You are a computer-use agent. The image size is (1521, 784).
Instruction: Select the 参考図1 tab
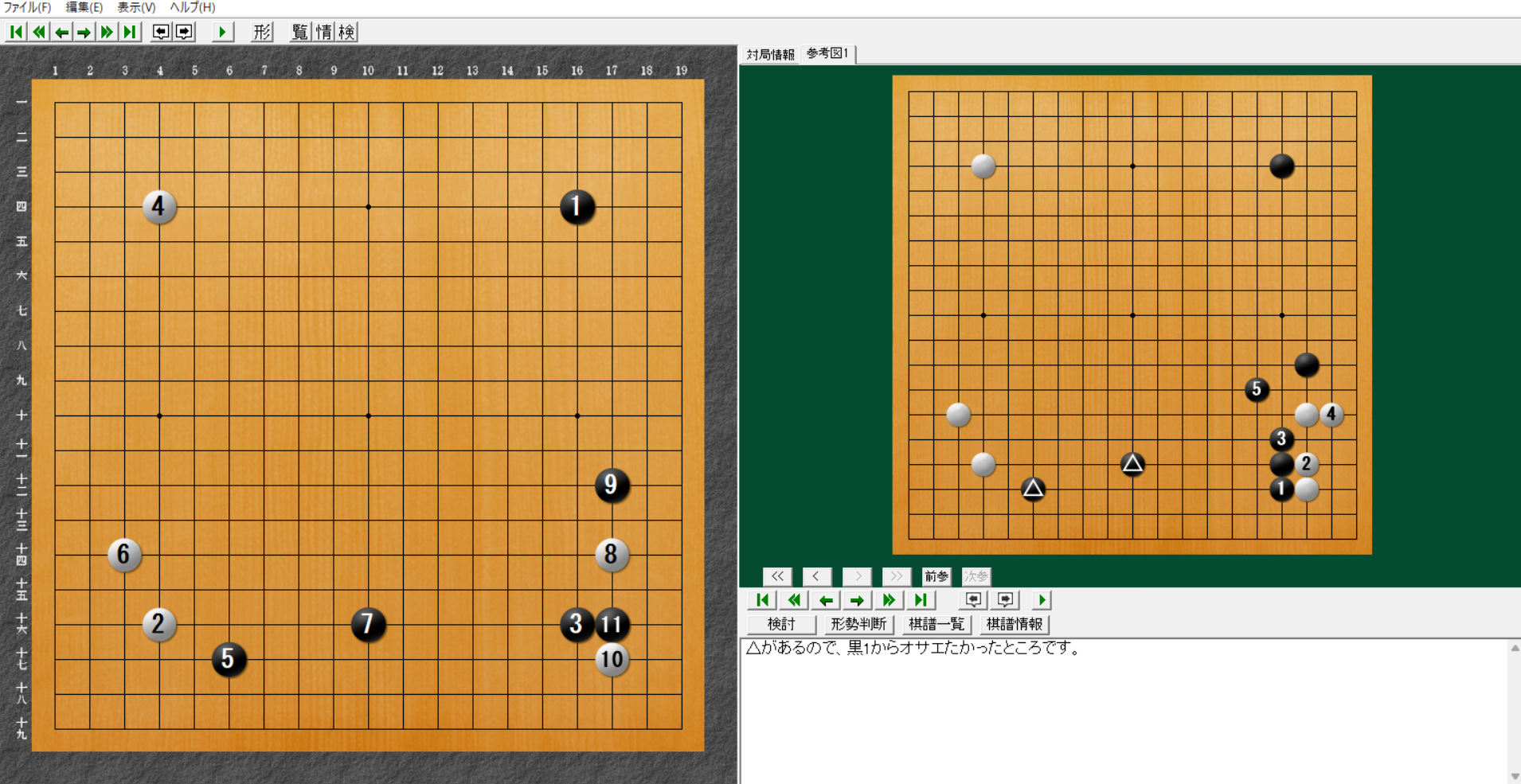click(827, 53)
